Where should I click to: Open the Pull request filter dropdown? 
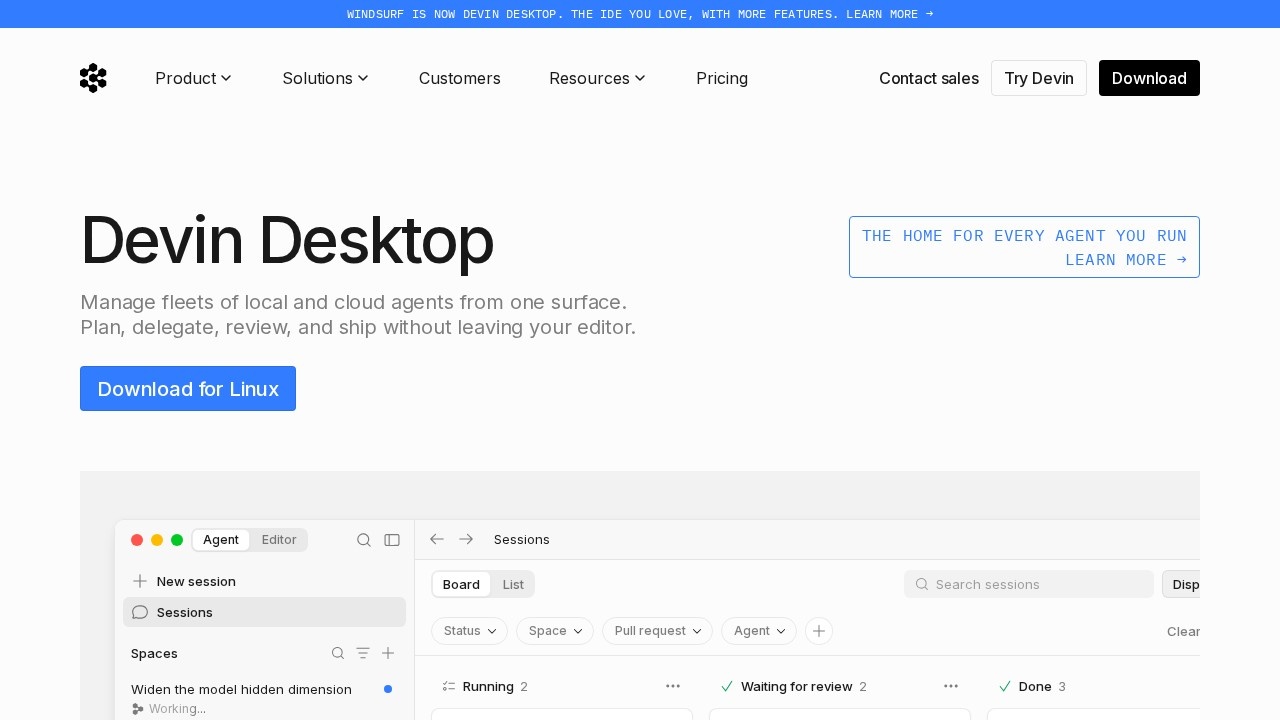(657, 631)
